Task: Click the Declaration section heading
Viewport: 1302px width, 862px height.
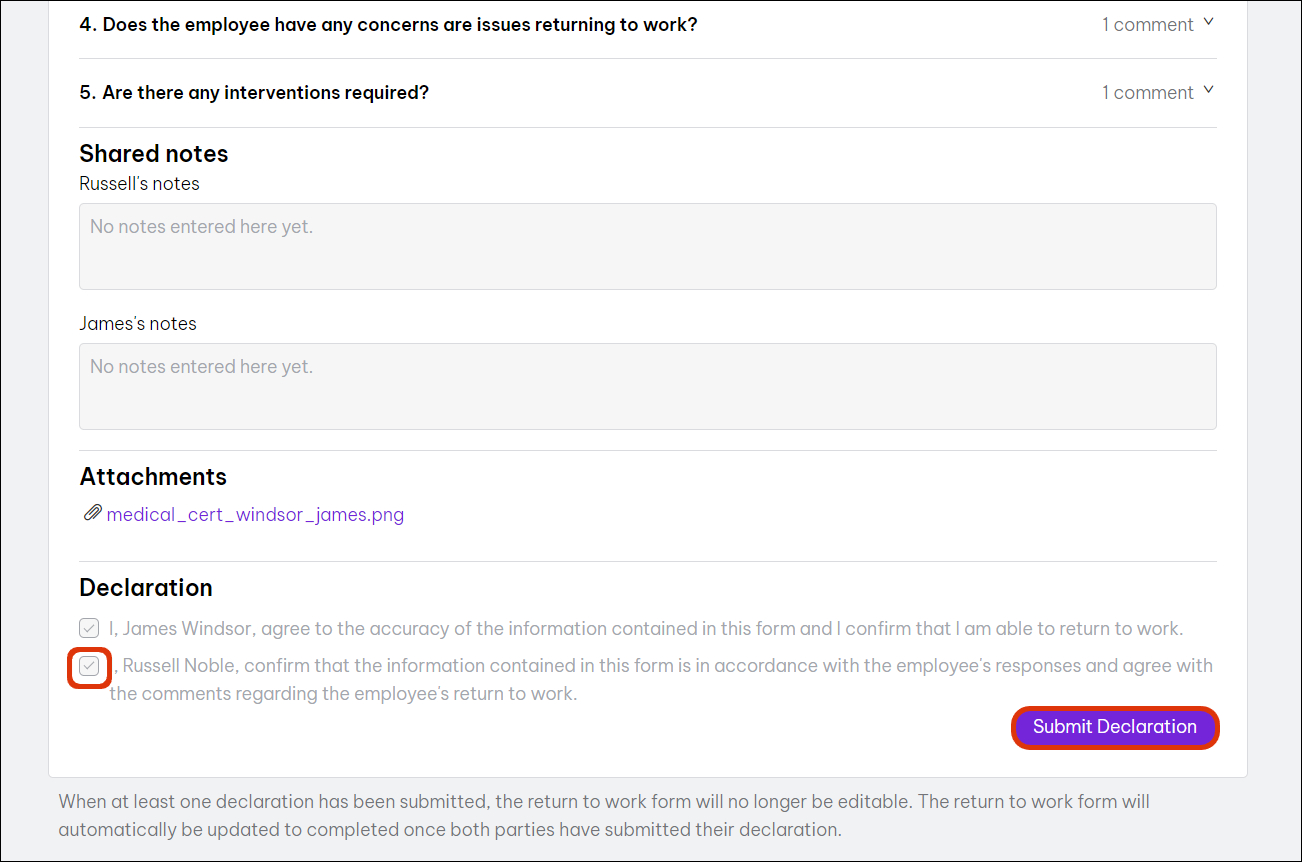Action: 146,588
